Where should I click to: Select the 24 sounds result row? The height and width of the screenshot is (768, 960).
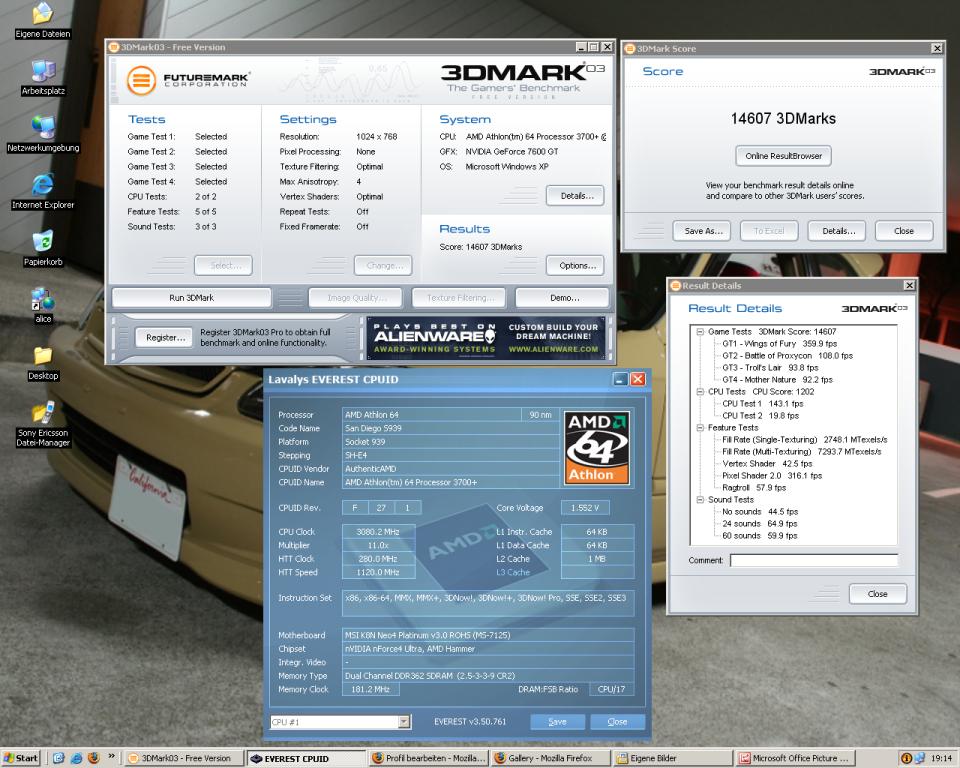pyautogui.click(x=760, y=524)
